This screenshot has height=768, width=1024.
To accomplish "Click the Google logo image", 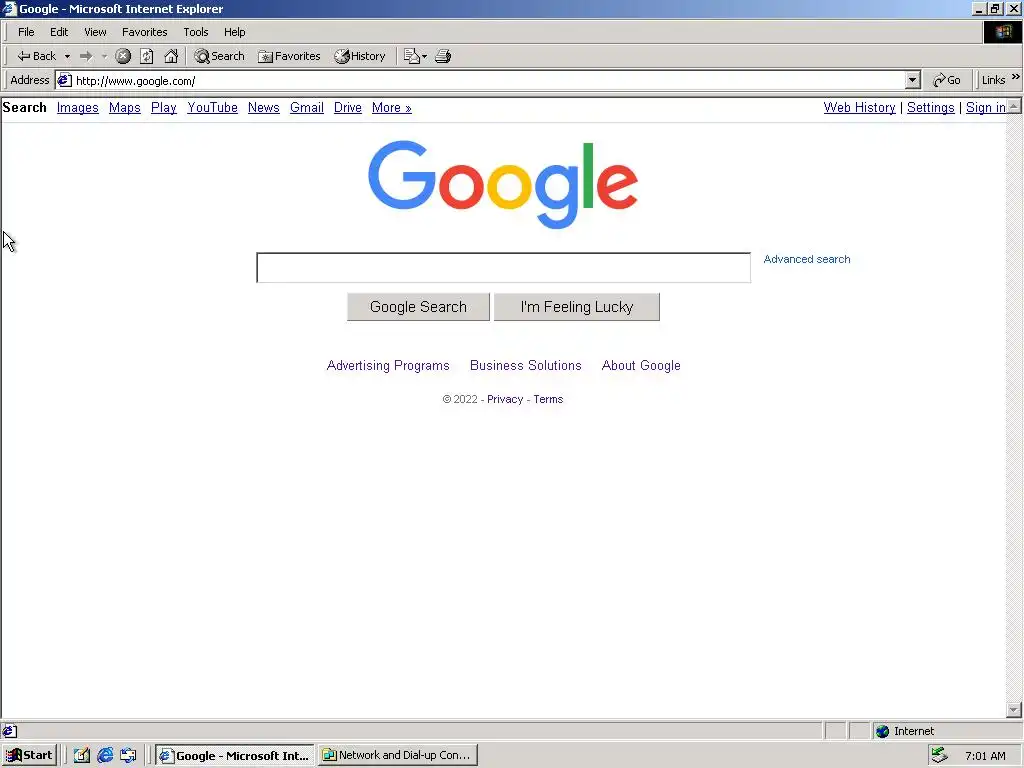I will tap(503, 184).
